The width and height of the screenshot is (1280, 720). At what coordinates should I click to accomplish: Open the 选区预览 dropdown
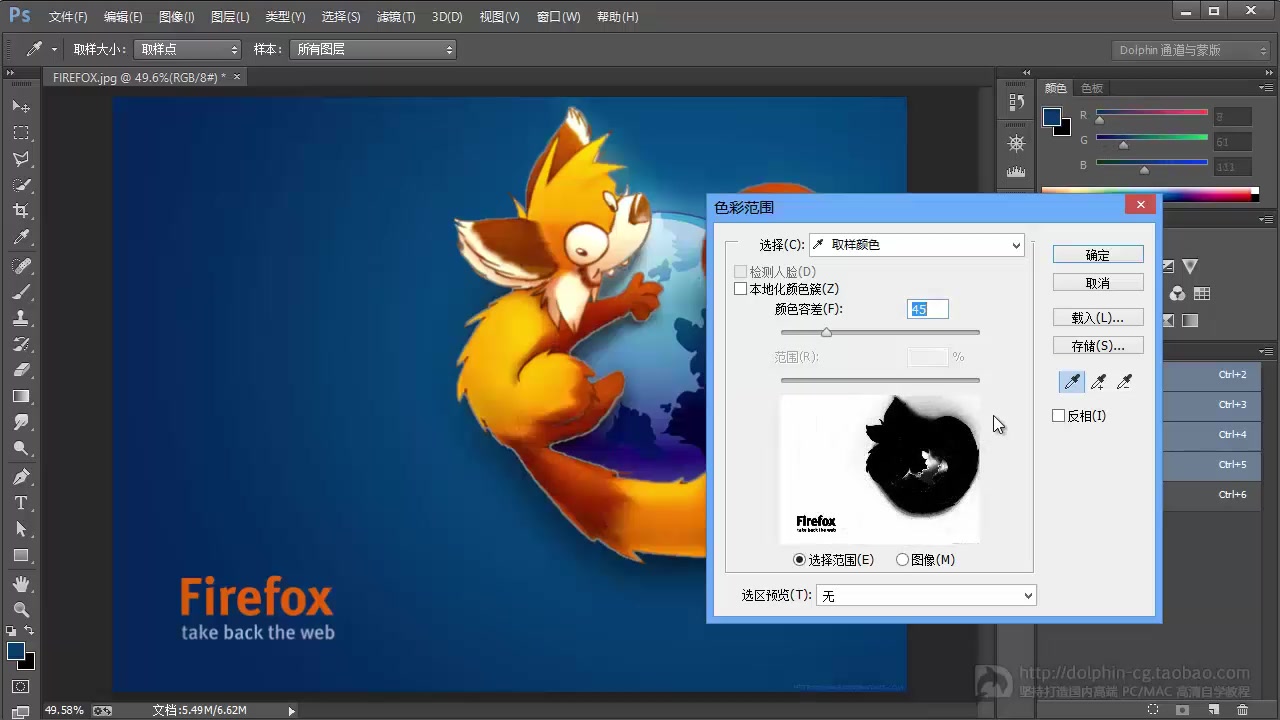pos(926,596)
